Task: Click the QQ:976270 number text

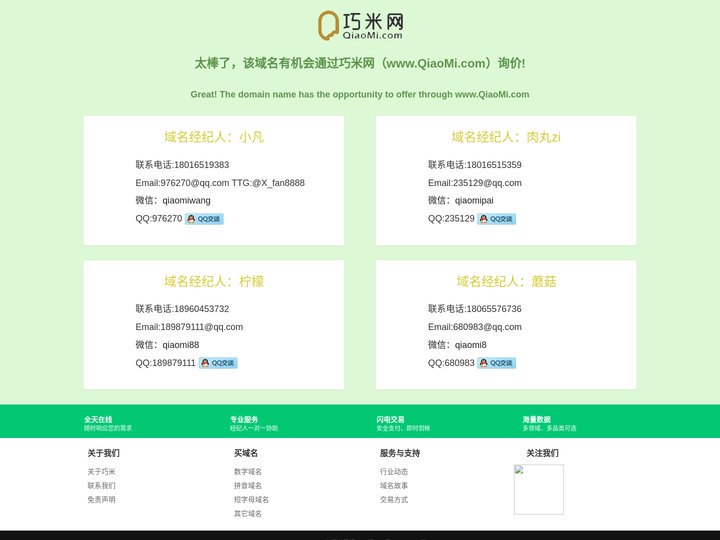Action: point(159,219)
